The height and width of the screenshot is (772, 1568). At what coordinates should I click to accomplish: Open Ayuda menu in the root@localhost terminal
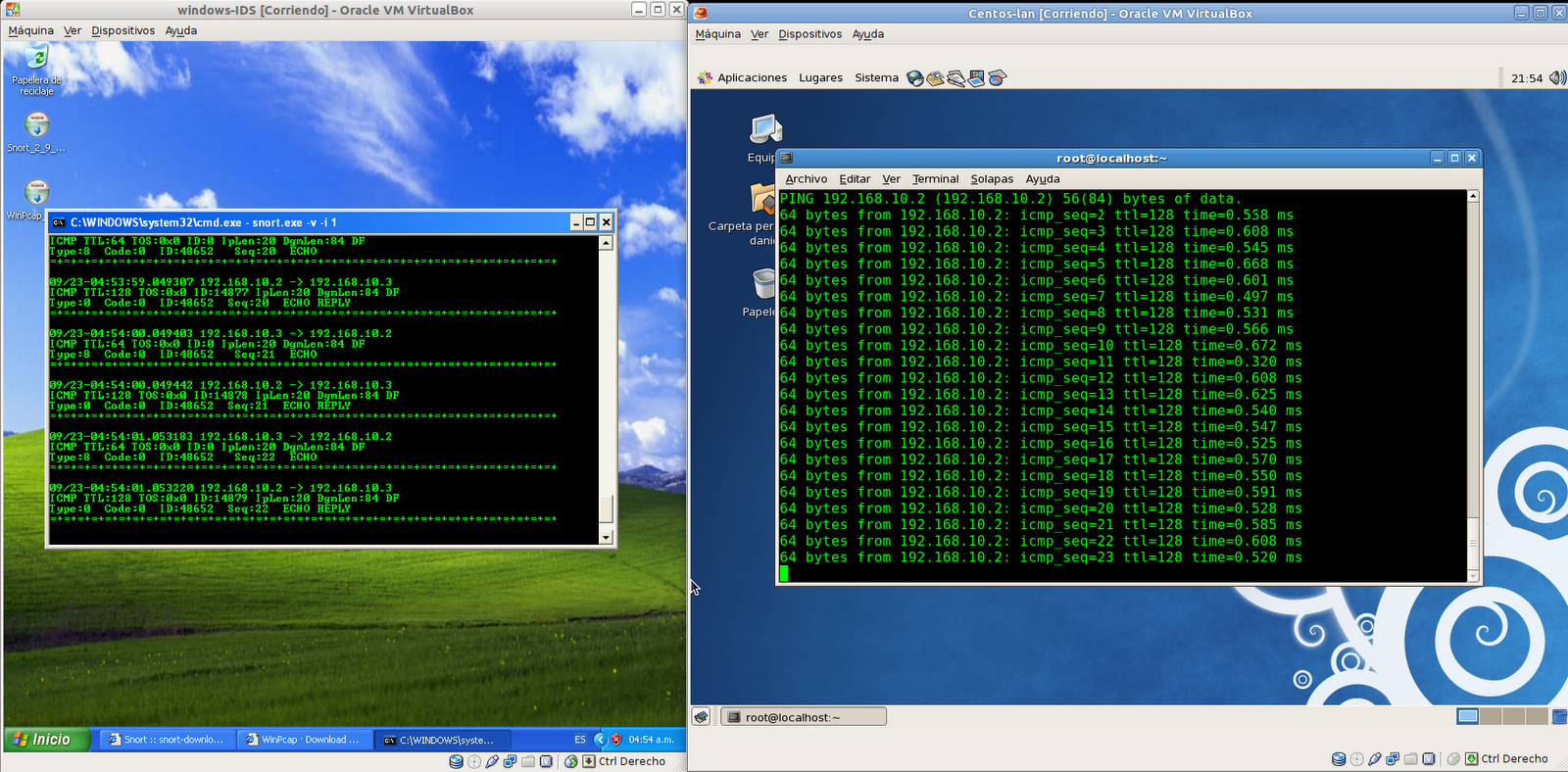(x=1043, y=179)
